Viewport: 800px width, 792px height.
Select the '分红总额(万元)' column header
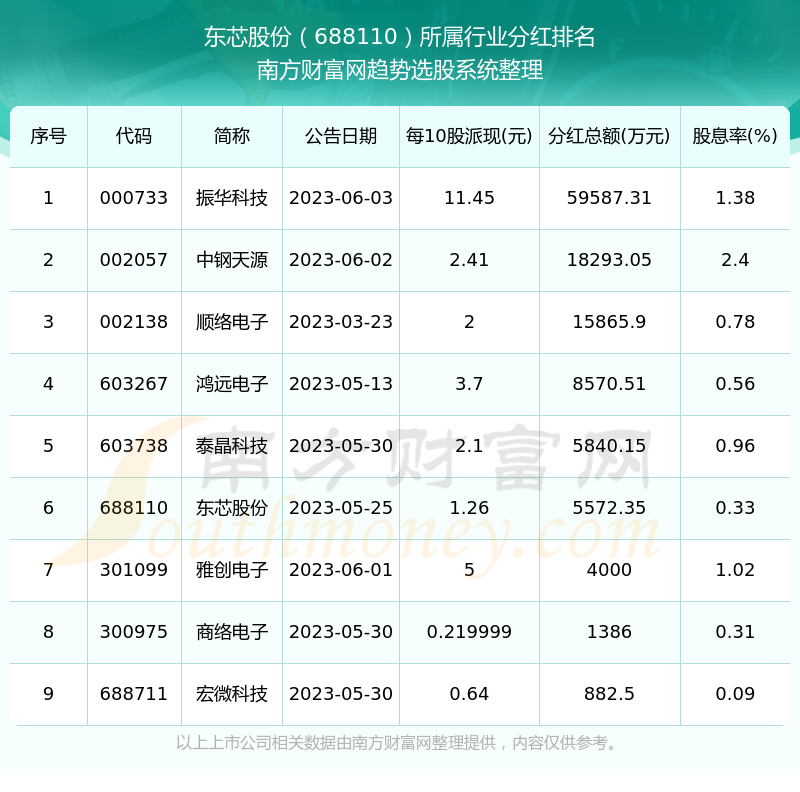tap(609, 136)
